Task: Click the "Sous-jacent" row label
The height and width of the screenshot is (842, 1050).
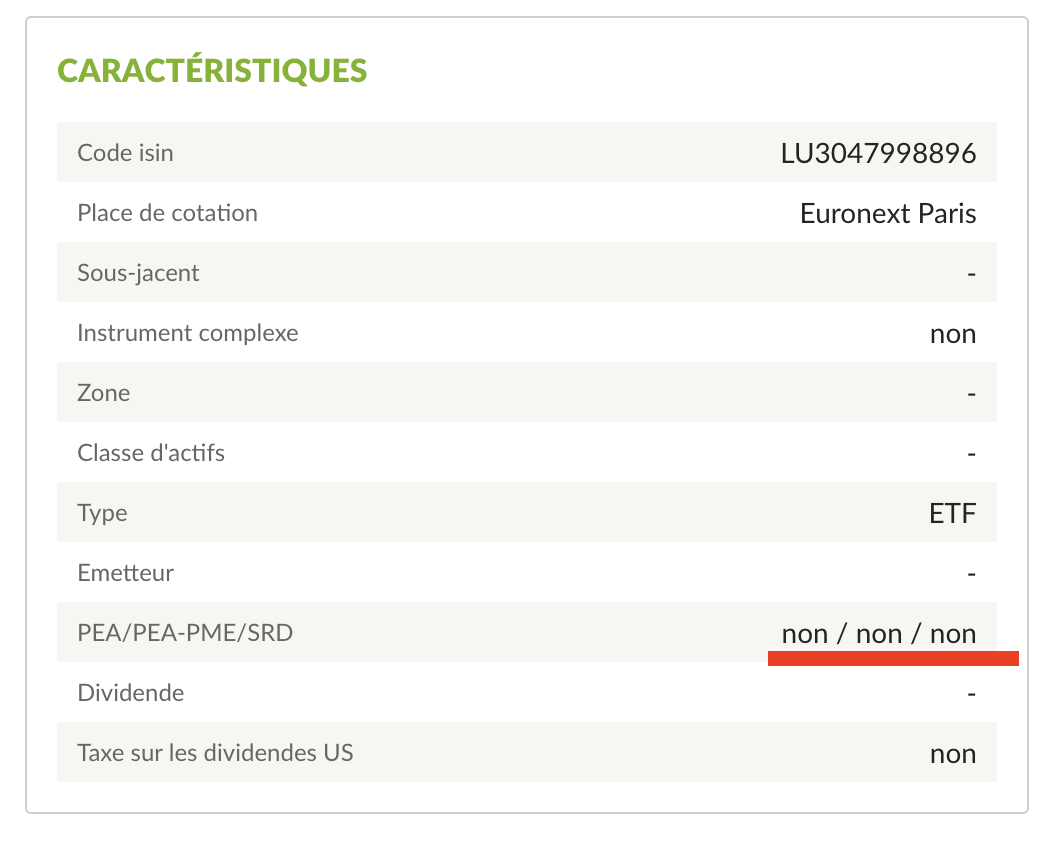Action: (138, 273)
